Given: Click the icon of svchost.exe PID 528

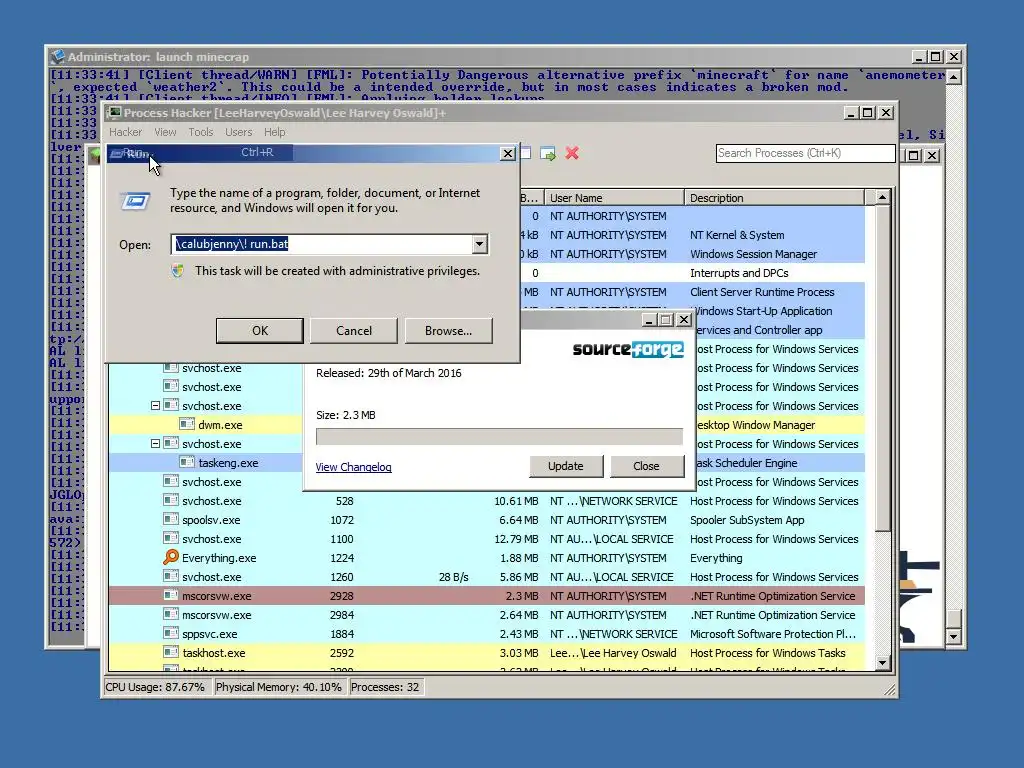Looking at the screenshot, I should [x=170, y=500].
